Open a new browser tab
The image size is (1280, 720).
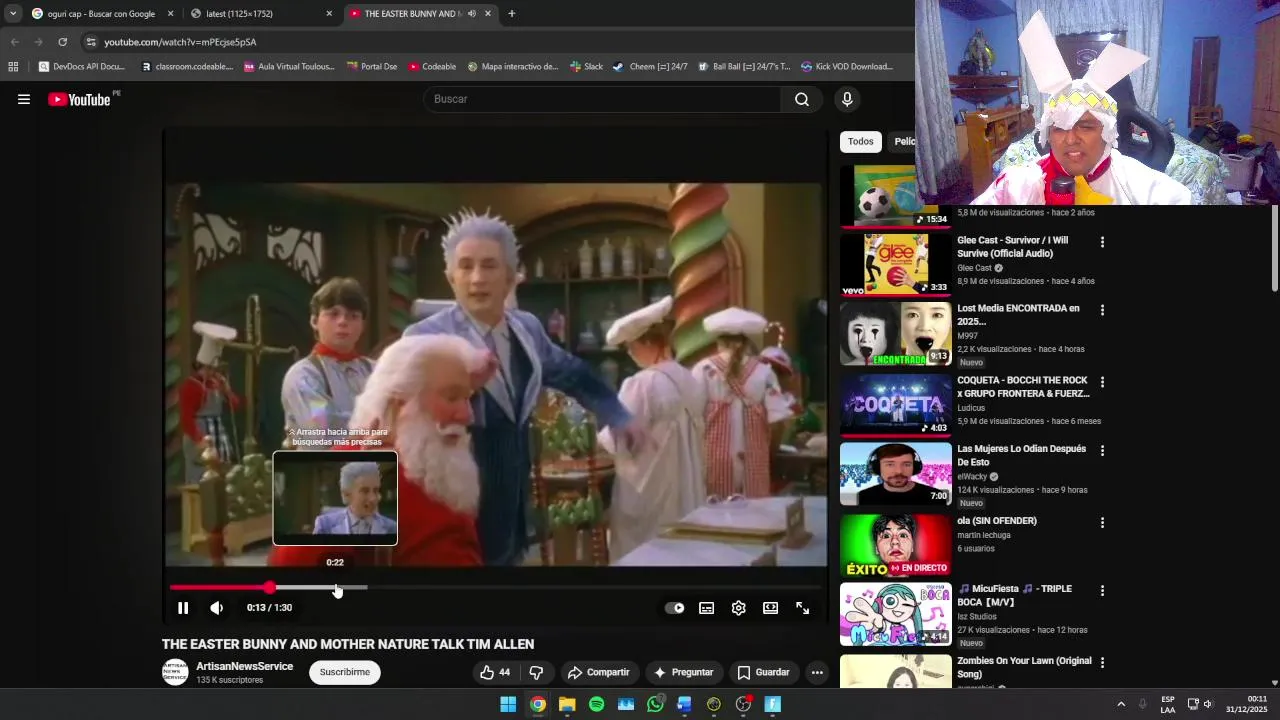[x=511, y=14]
